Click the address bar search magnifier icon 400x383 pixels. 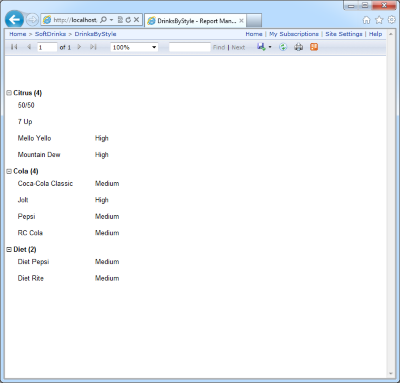(103, 20)
